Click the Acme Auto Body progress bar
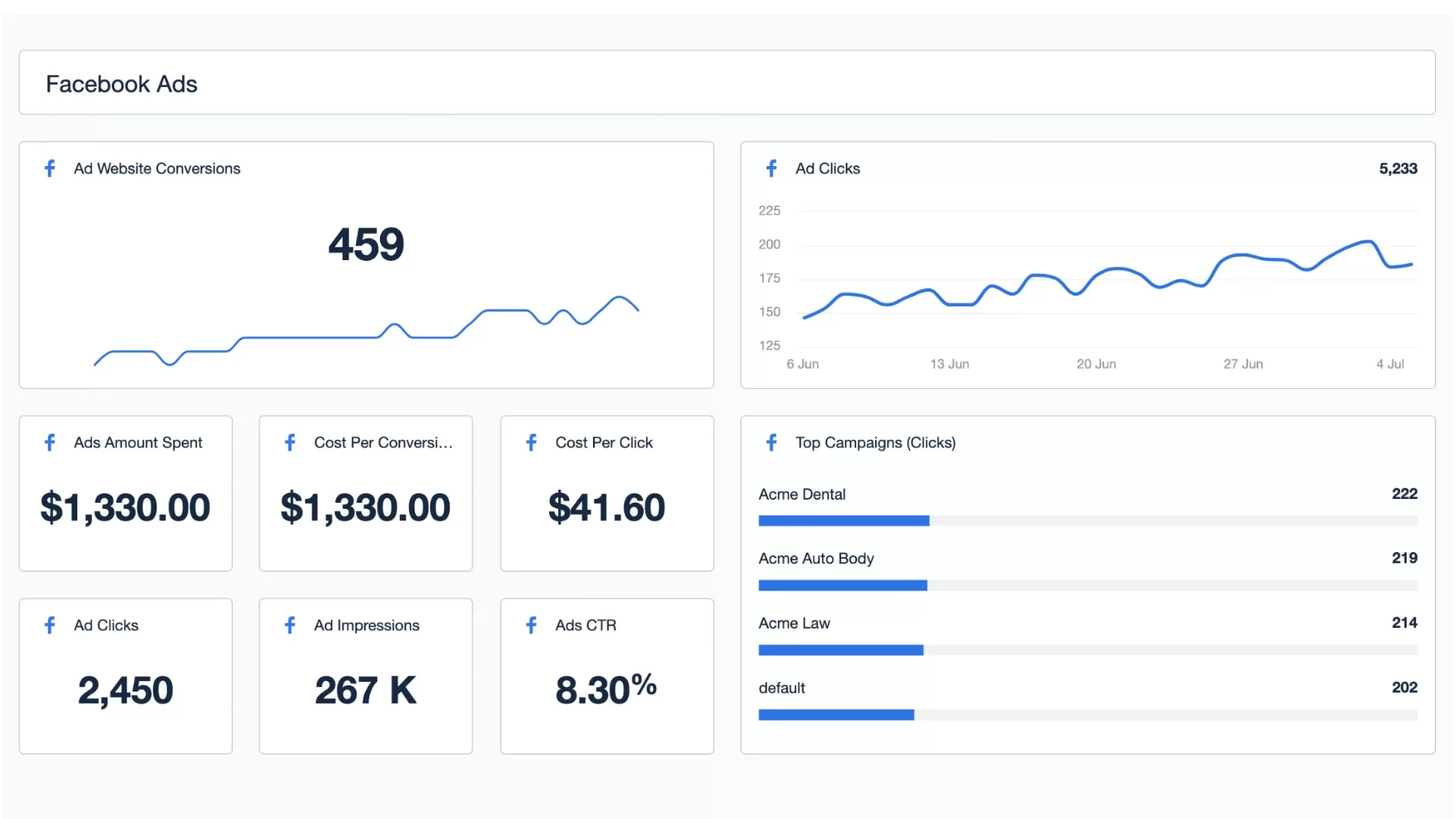The width and height of the screenshot is (1456, 819). [1087, 585]
